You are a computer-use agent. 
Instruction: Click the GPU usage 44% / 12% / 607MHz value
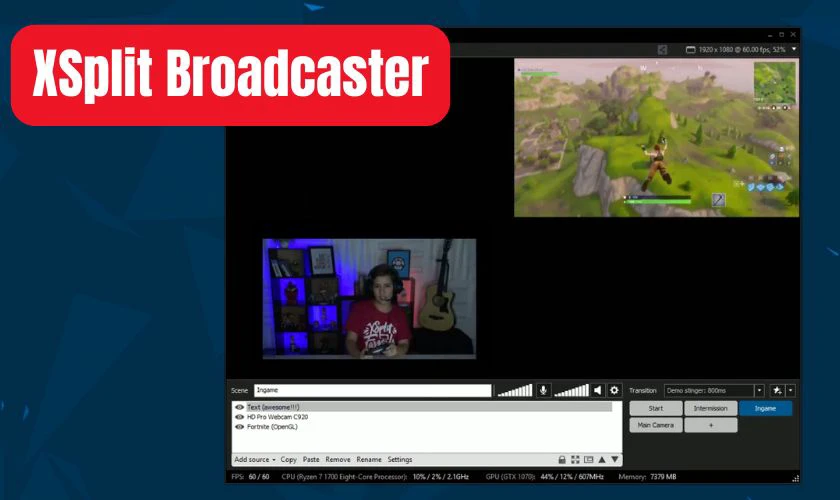[572, 476]
